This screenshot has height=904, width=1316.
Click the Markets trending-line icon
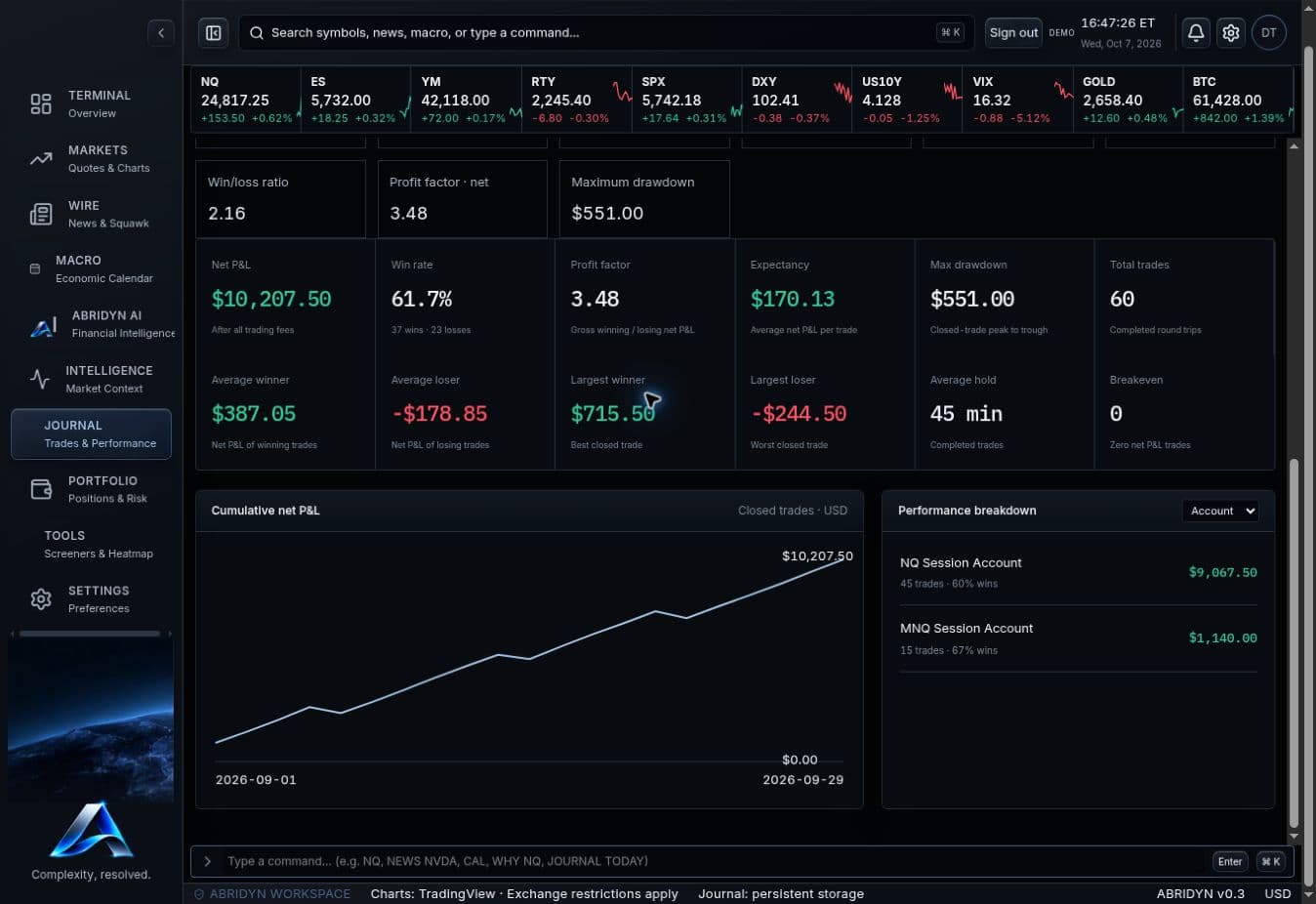41,158
